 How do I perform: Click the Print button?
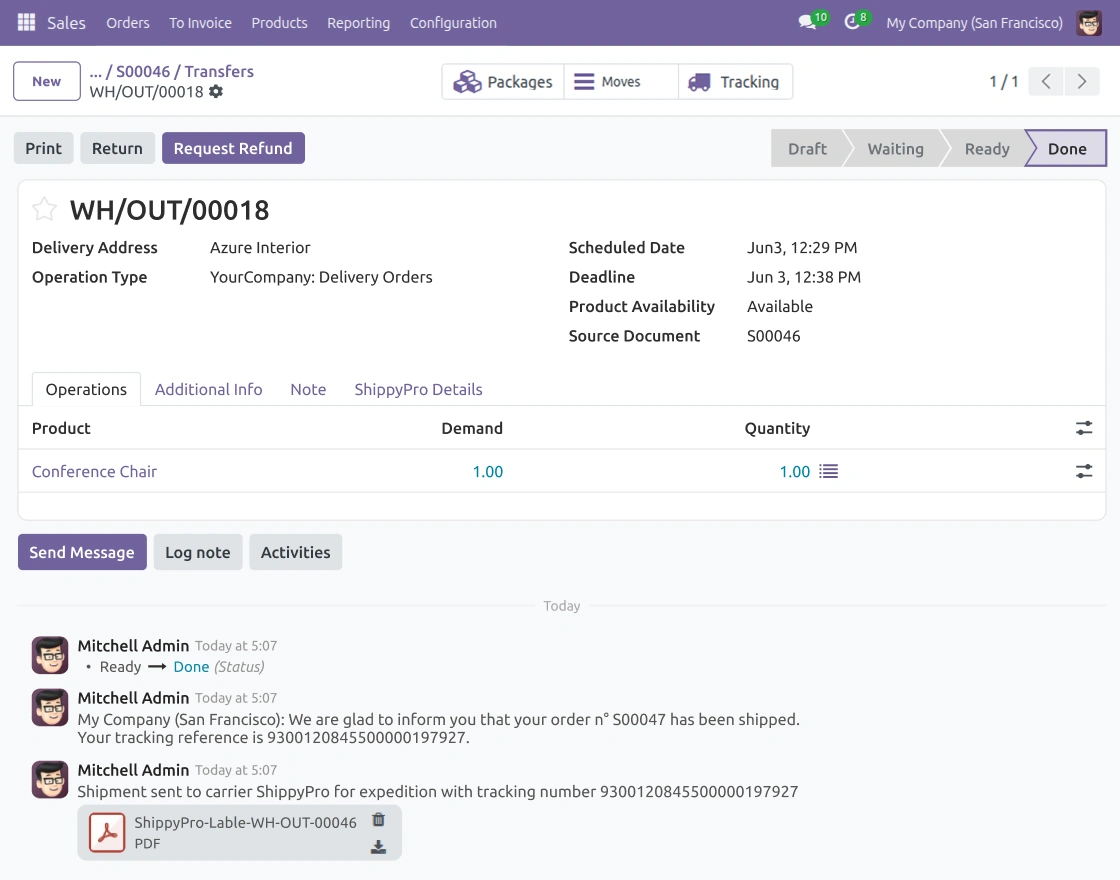click(44, 148)
